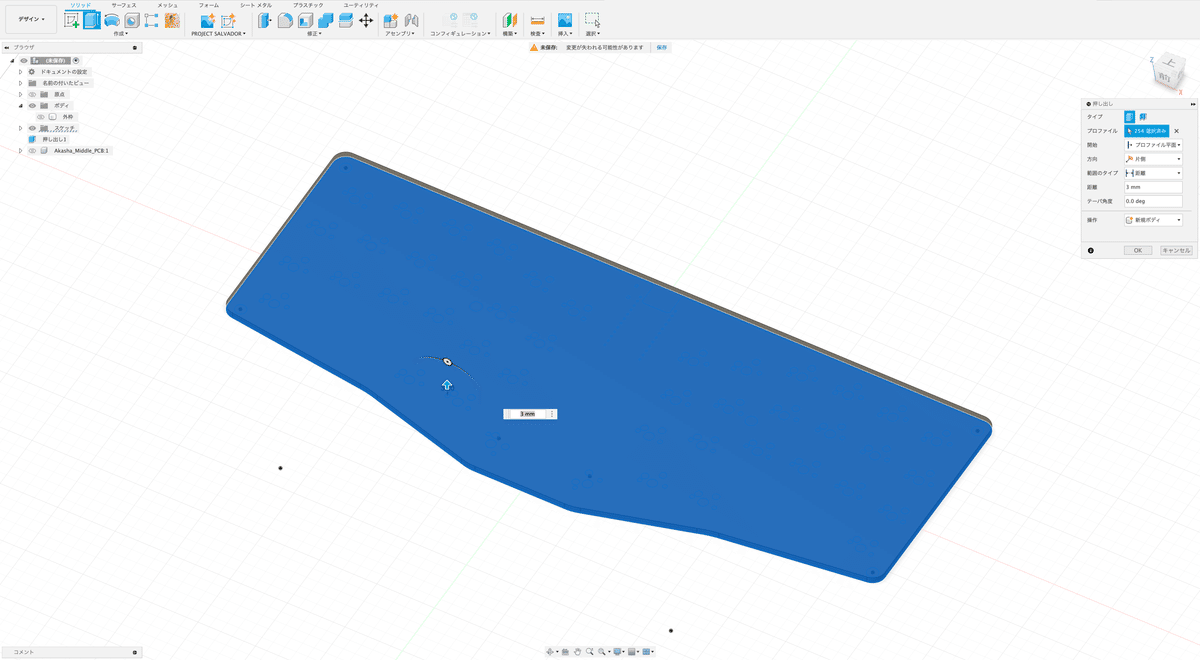1200x660 pixels.
Task: Select the New Component assembly icon
Action: pyautogui.click(x=391, y=20)
